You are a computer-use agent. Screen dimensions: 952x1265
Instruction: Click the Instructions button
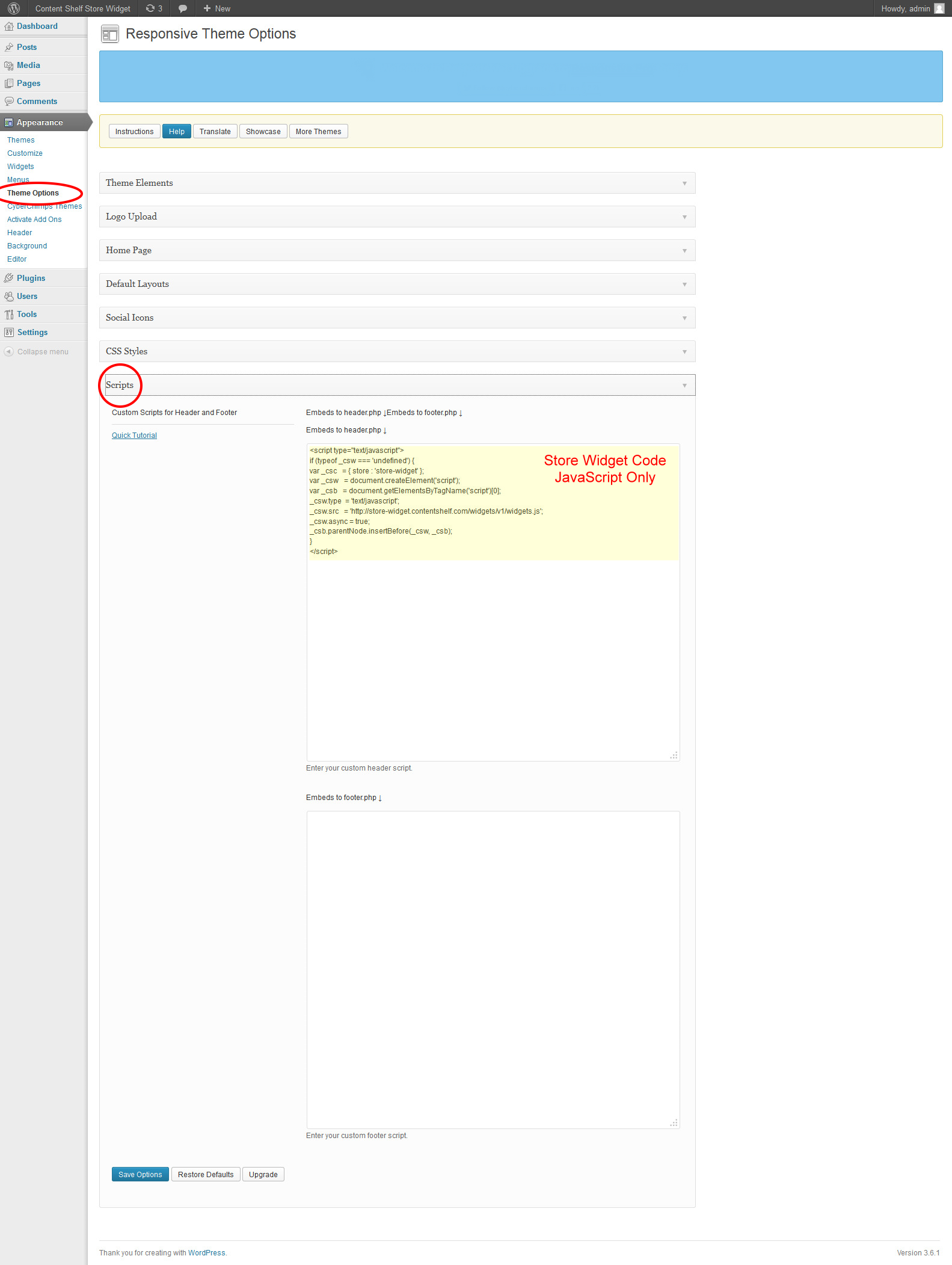click(x=134, y=132)
